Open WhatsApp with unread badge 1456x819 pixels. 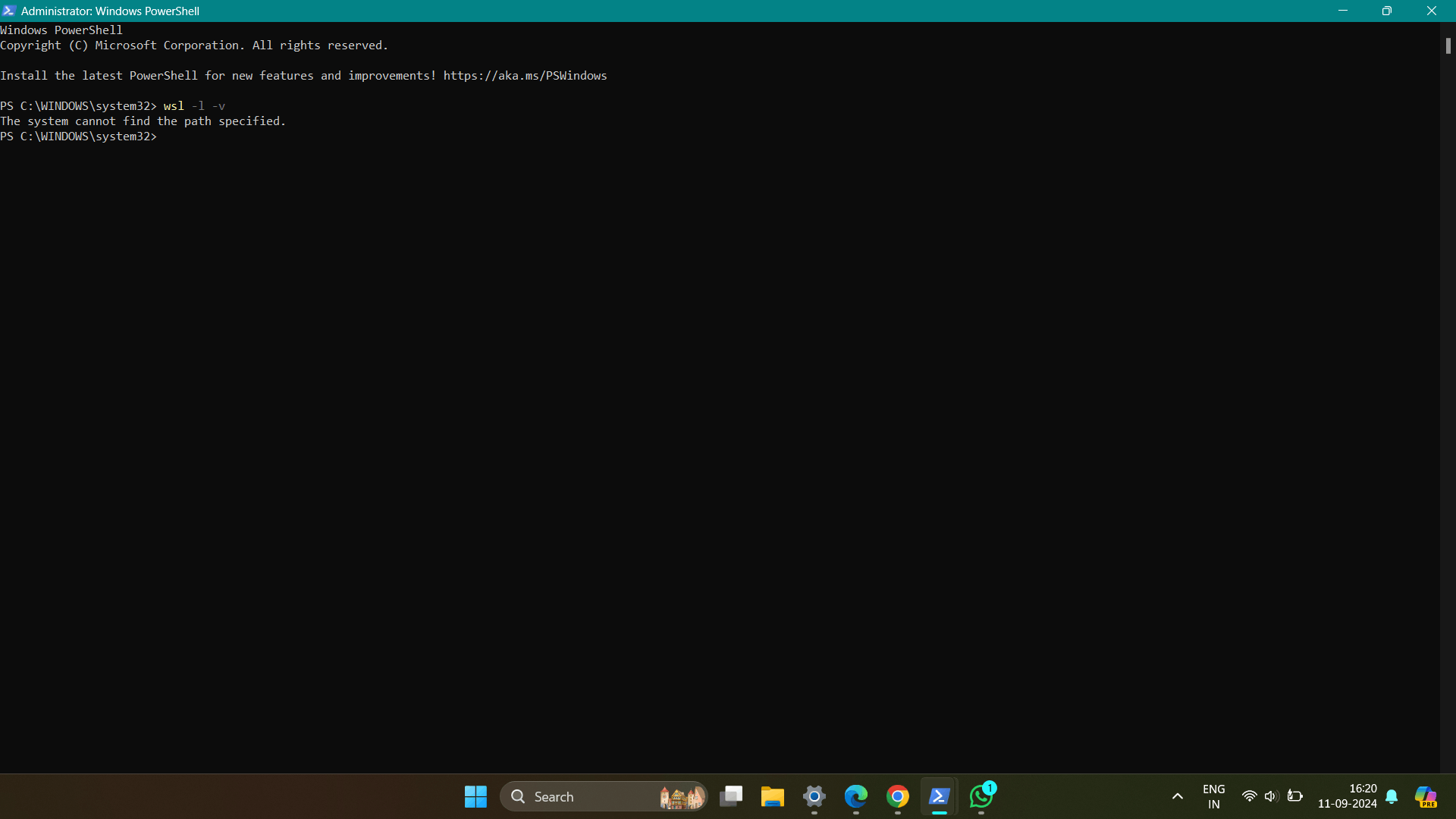coord(981,796)
